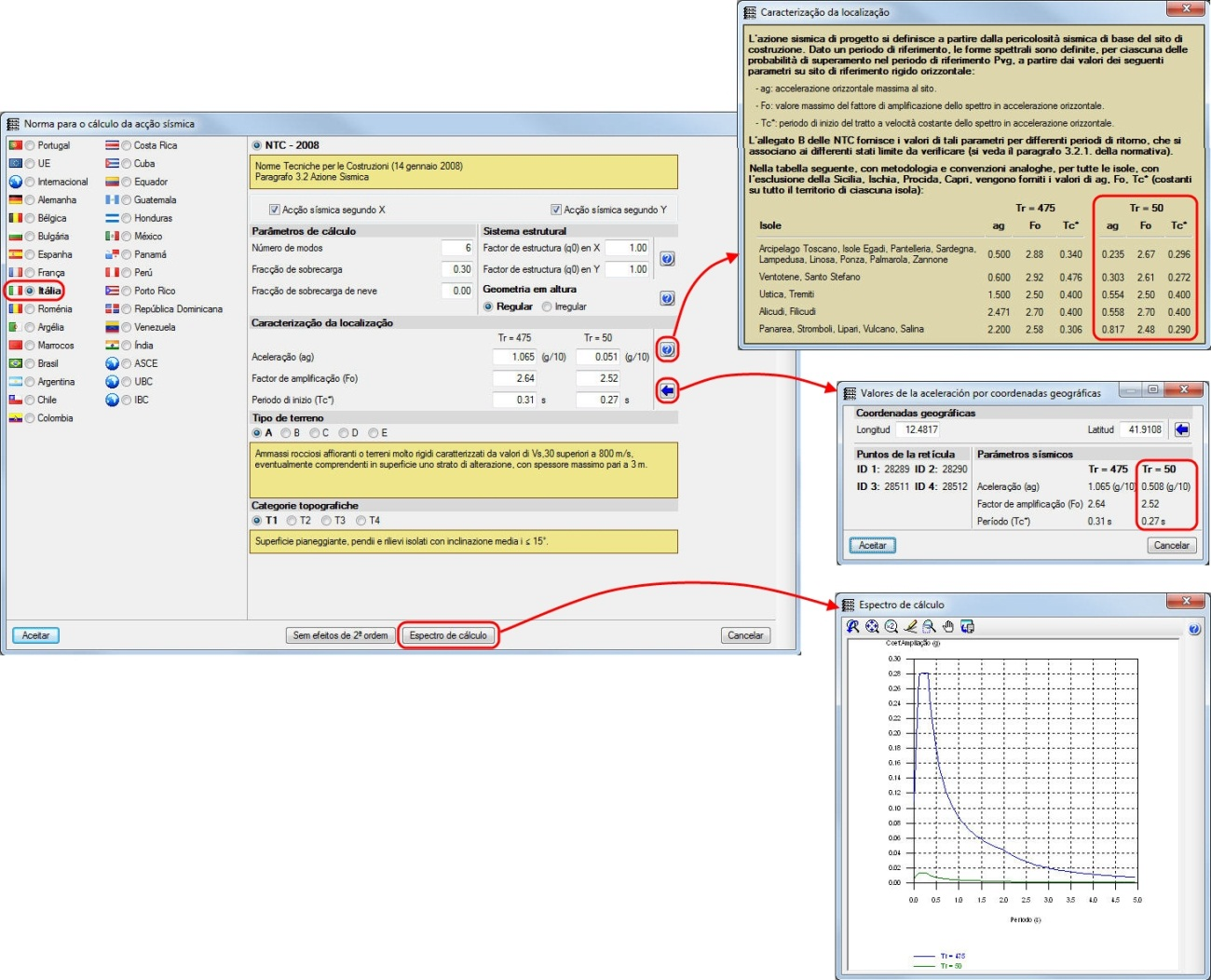This screenshot has height=980, width=1211.
Task: Click the Brasil flag icon
Action: click(x=15, y=363)
